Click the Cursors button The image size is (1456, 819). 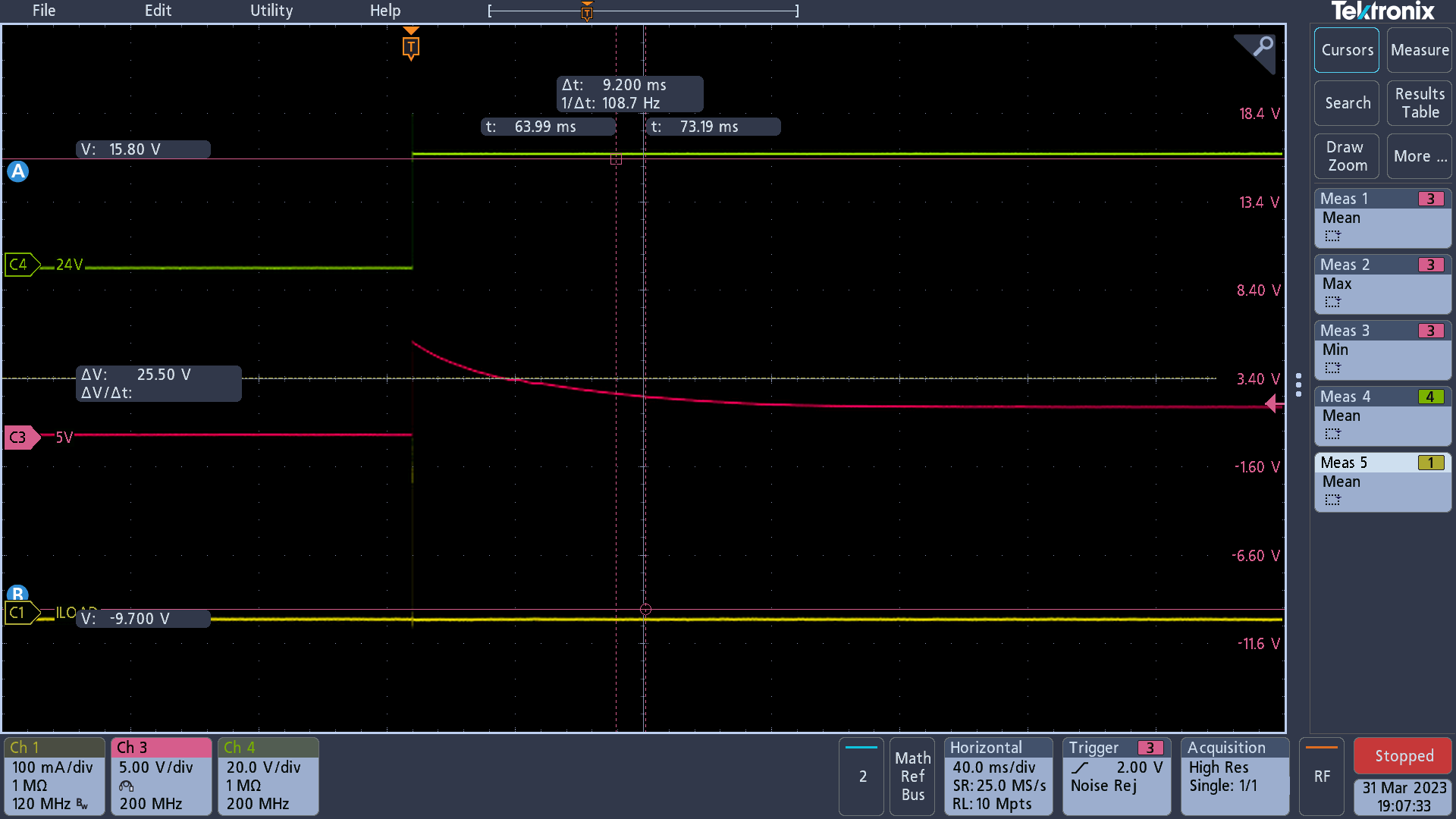point(1347,50)
